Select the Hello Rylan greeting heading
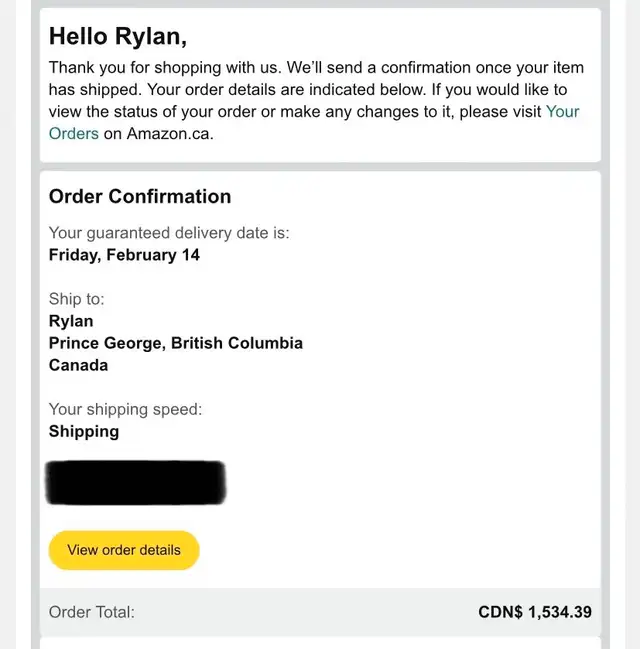640x649 pixels. (118, 36)
